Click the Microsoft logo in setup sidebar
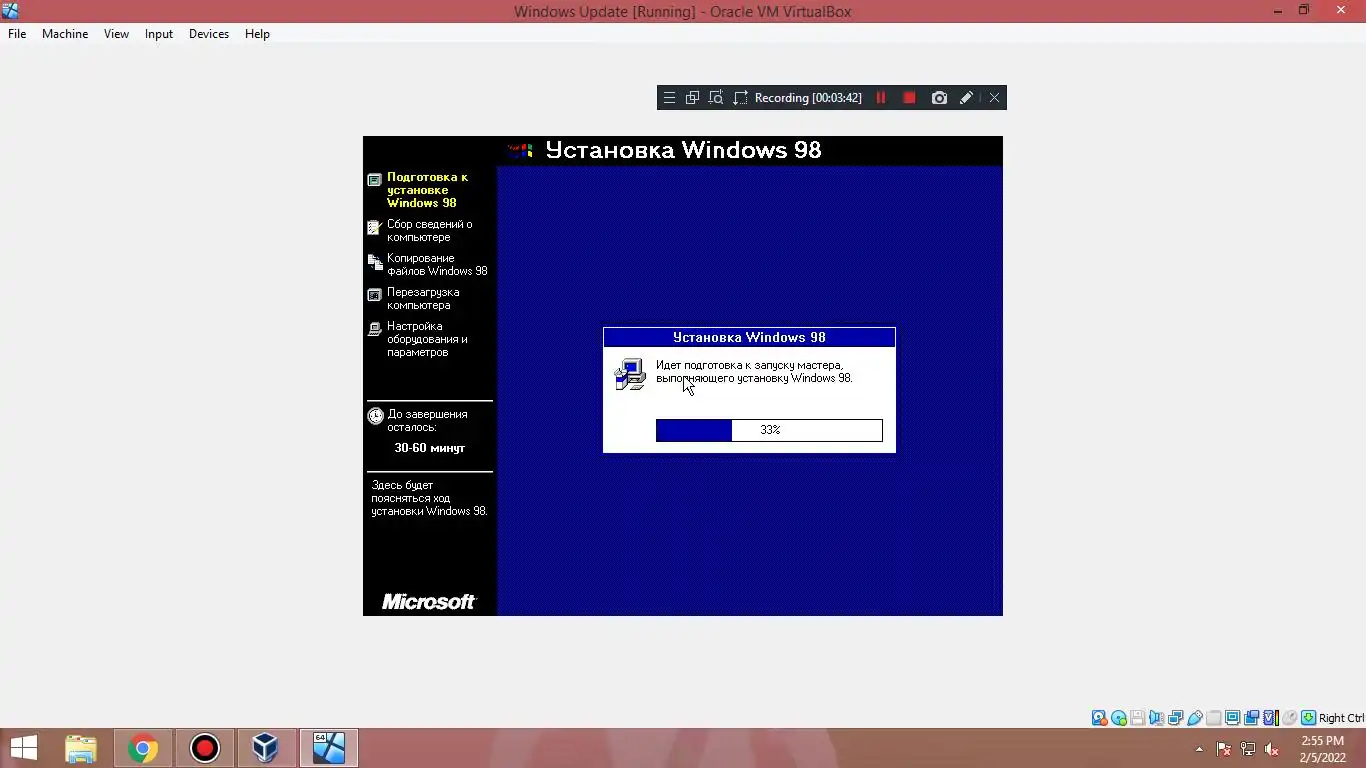This screenshot has height=768, width=1366. pyautogui.click(x=429, y=601)
